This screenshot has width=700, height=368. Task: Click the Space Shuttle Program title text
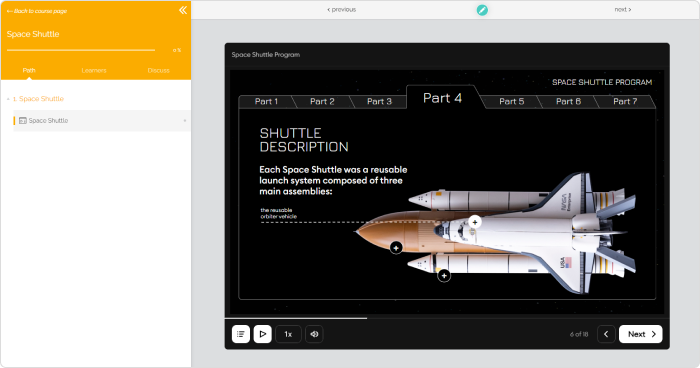pos(266,54)
